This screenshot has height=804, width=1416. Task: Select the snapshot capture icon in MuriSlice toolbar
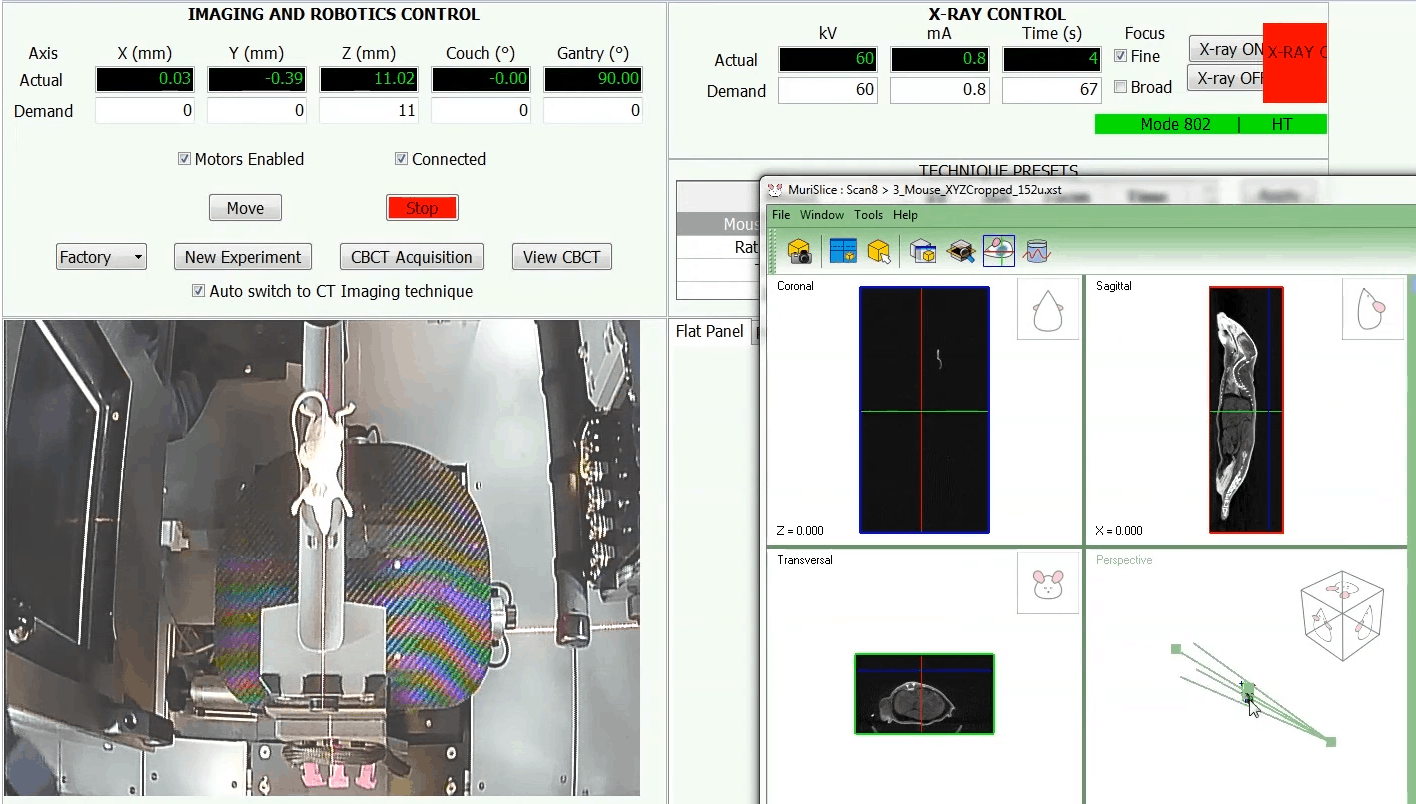(x=798, y=251)
